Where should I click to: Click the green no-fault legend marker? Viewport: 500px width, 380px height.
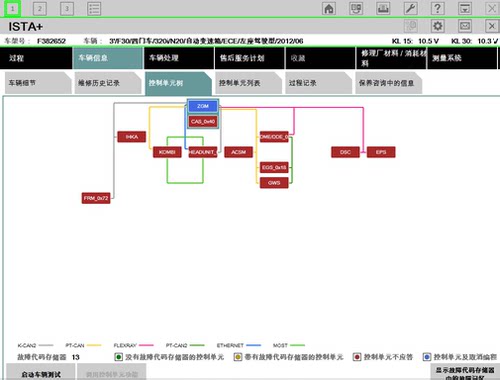(x=118, y=357)
